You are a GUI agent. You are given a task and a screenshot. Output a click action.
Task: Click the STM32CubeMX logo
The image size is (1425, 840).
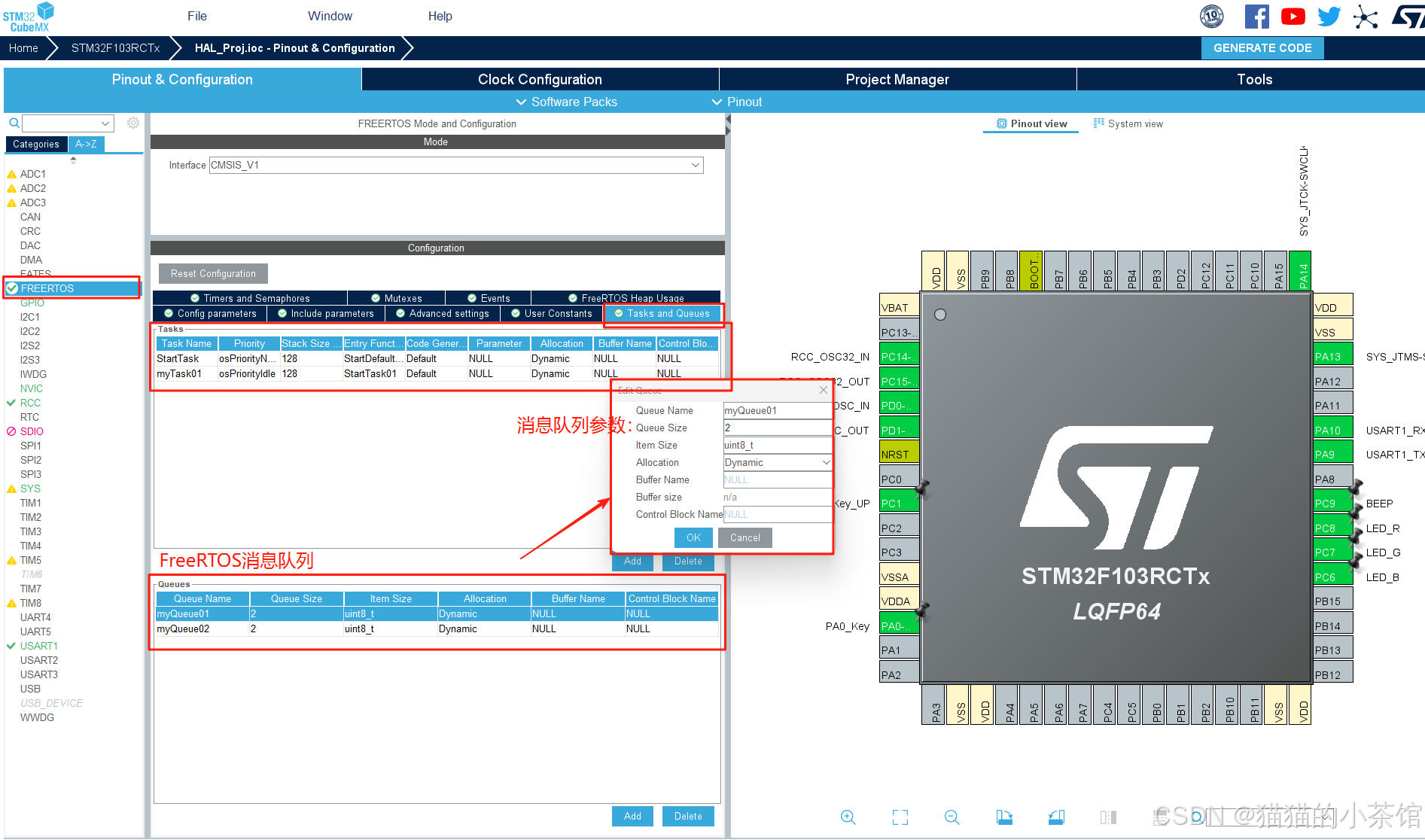(29, 17)
